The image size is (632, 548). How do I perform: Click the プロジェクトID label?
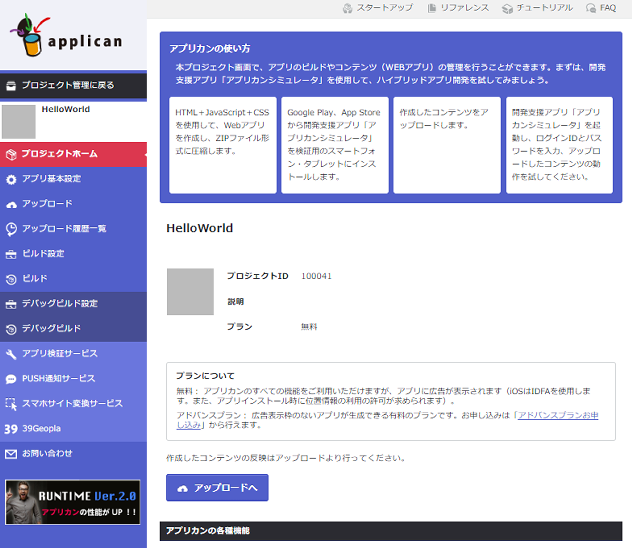[x=258, y=276]
